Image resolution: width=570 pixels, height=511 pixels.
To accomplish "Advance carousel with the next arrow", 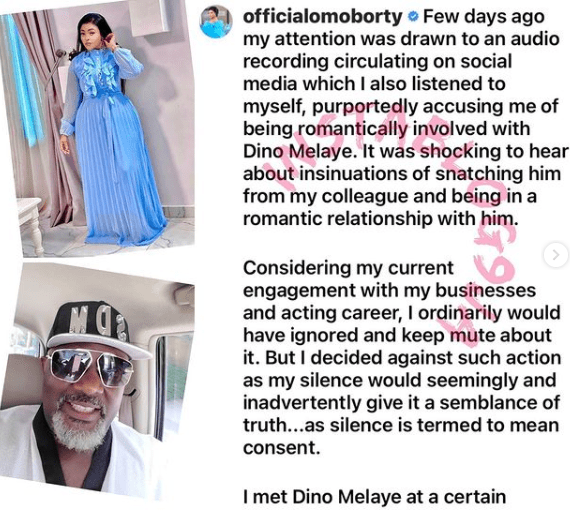I will tap(555, 256).
